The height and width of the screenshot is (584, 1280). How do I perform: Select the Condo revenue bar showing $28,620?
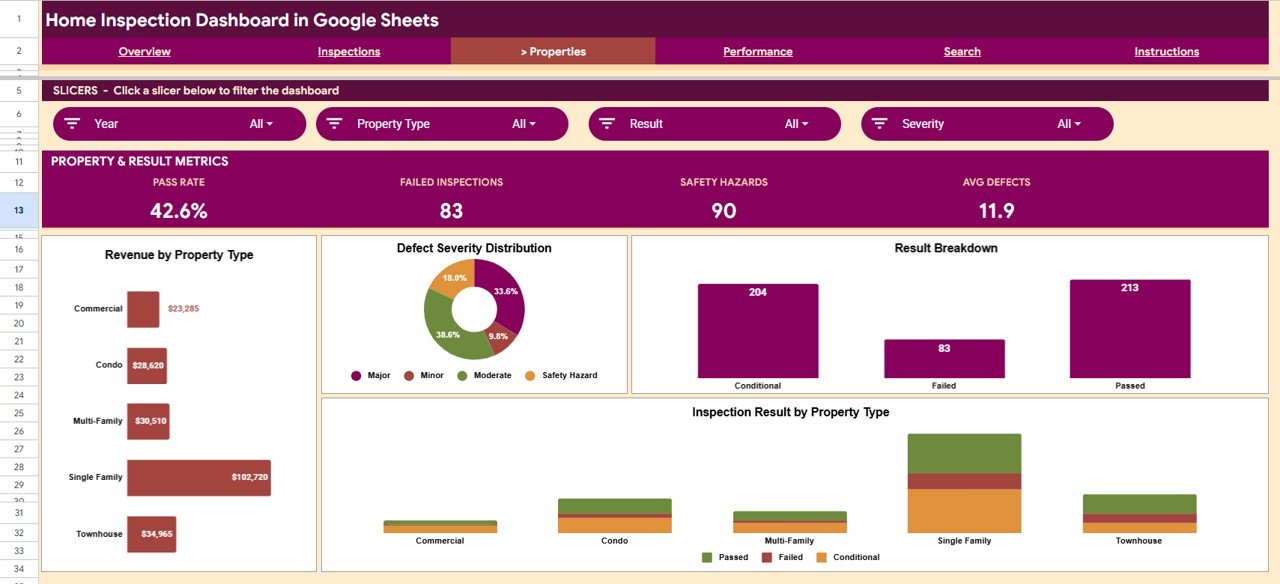[x=147, y=365]
